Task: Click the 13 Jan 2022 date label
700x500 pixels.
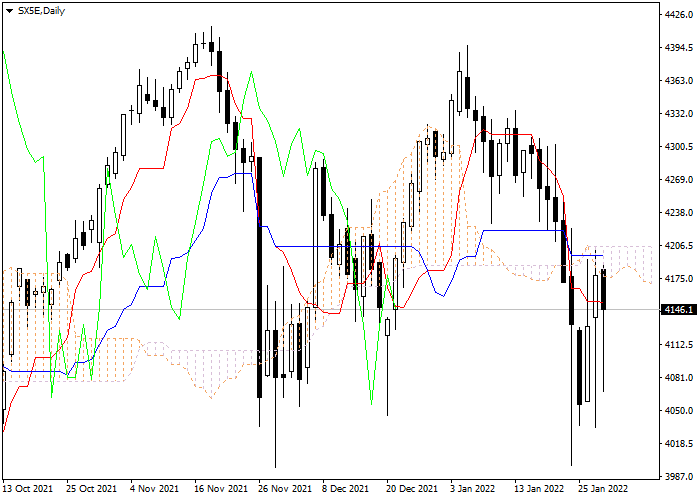Action: click(539, 488)
